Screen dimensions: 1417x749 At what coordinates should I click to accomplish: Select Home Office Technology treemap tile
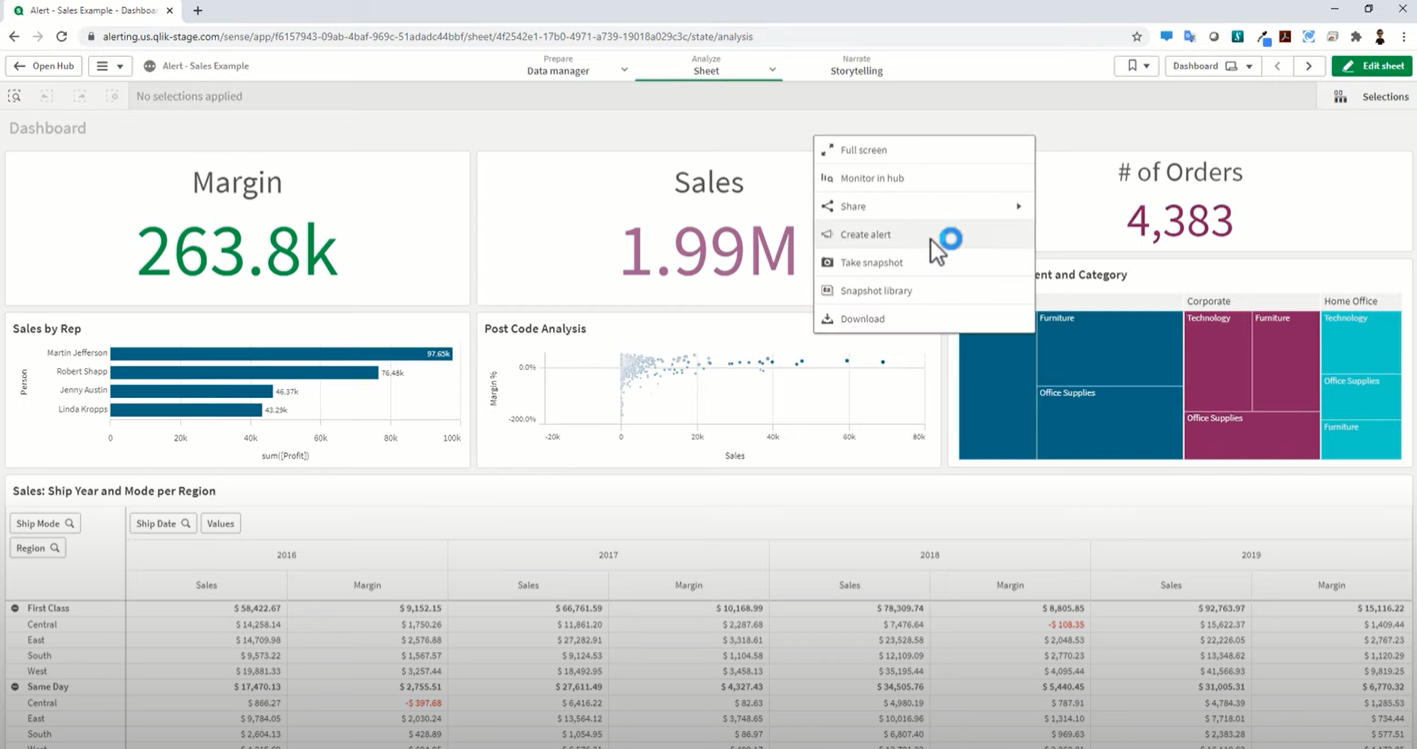pyautogui.click(x=1361, y=342)
